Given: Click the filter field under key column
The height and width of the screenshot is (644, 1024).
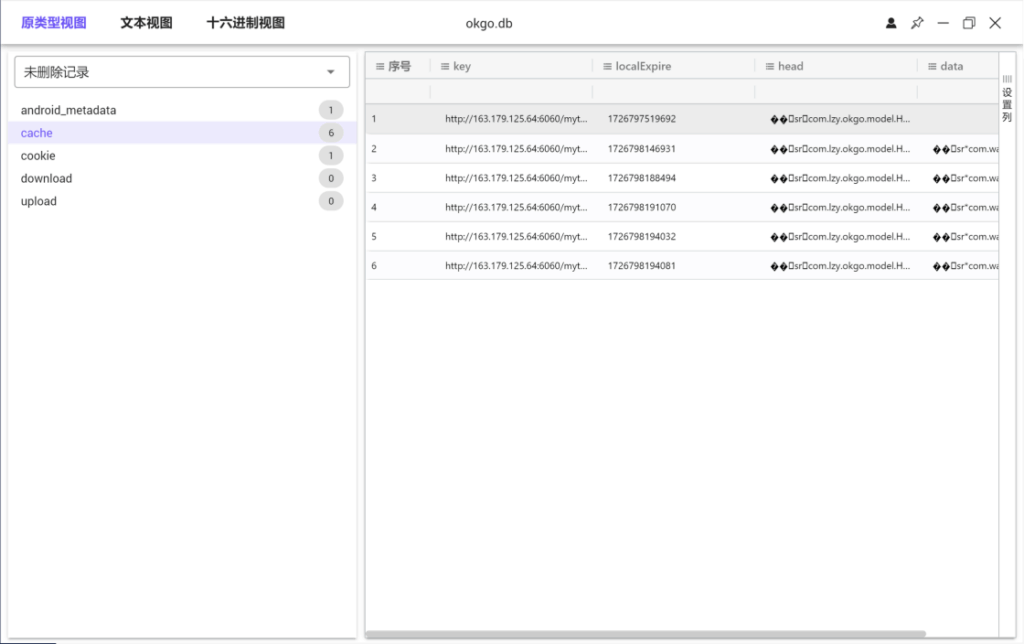Looking at the screenshot, I should [511, 92].
